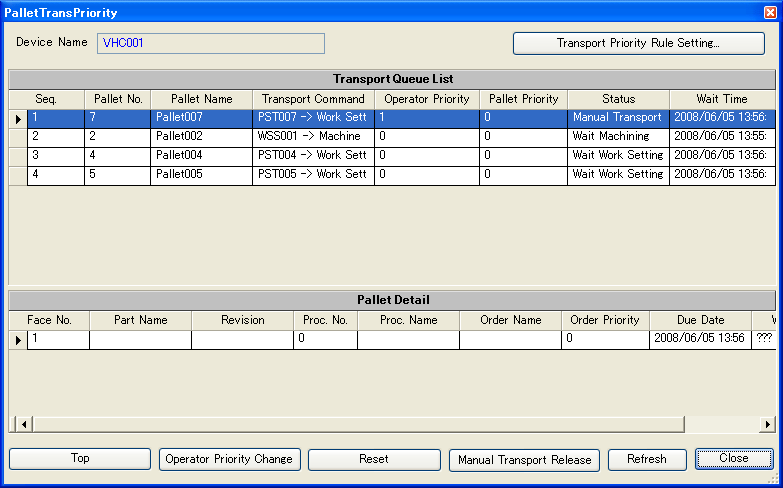Screen dimensions: 783x488
Task: Click Manual Transport Release button
Action: (x=524, y=460)
